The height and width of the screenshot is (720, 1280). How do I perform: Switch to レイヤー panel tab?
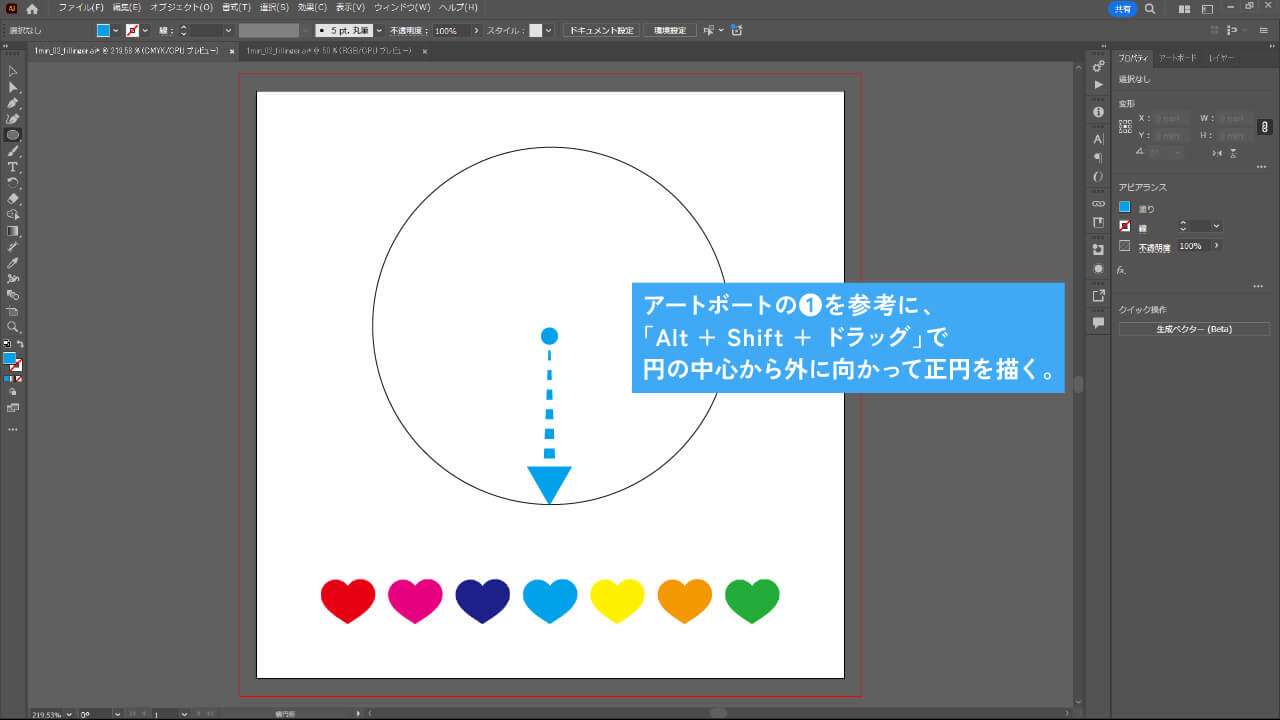tap(1221, 58)
